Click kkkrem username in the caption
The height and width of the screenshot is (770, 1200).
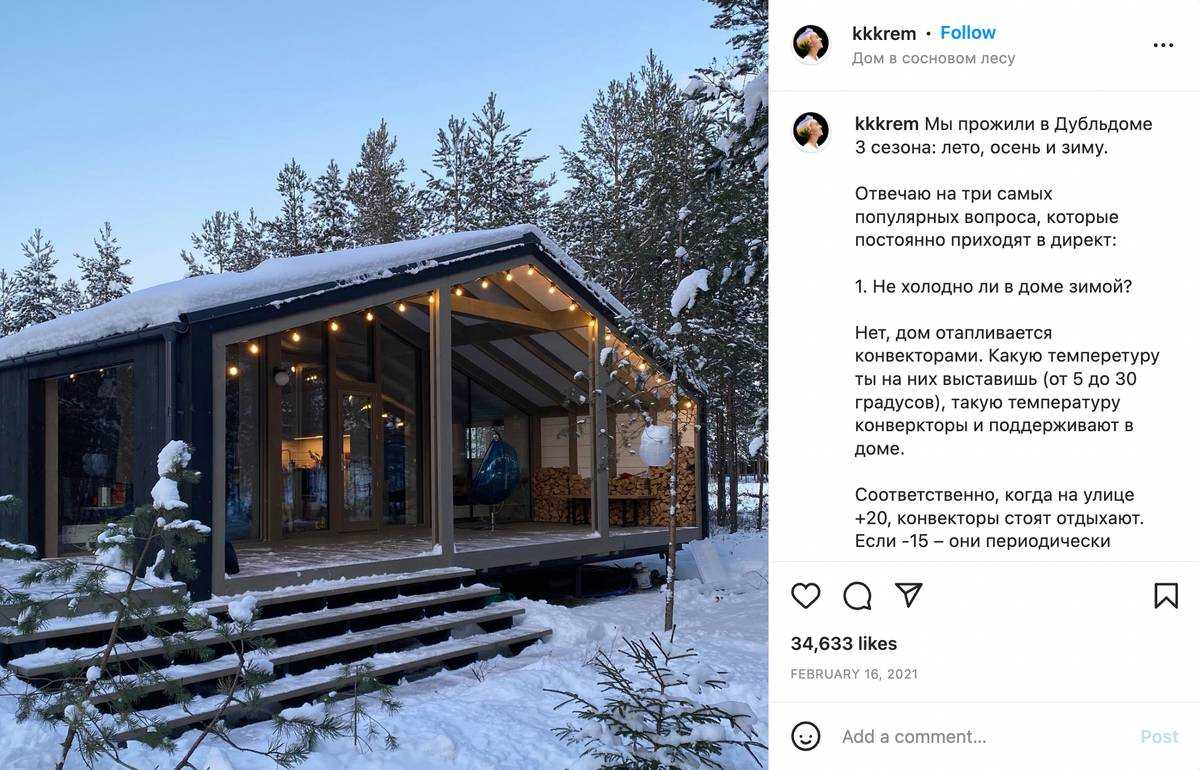[x=886, y=124]
